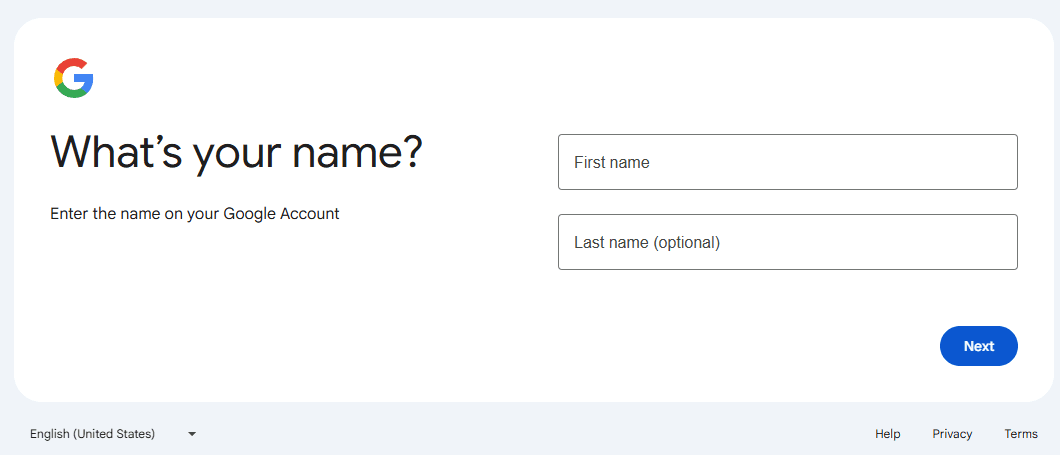Click the Google G logo
The width and height of the screenshot is (1060, 455).
pos(73,78)
